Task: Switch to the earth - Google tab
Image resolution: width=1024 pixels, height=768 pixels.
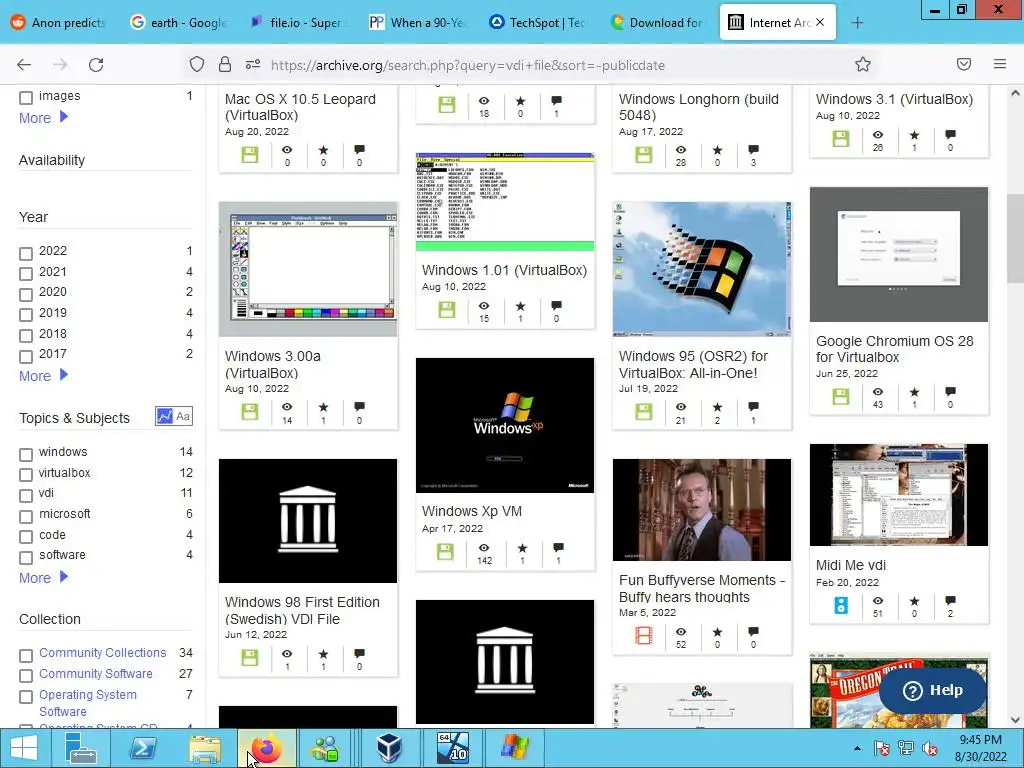Action: tap(179, 23)
